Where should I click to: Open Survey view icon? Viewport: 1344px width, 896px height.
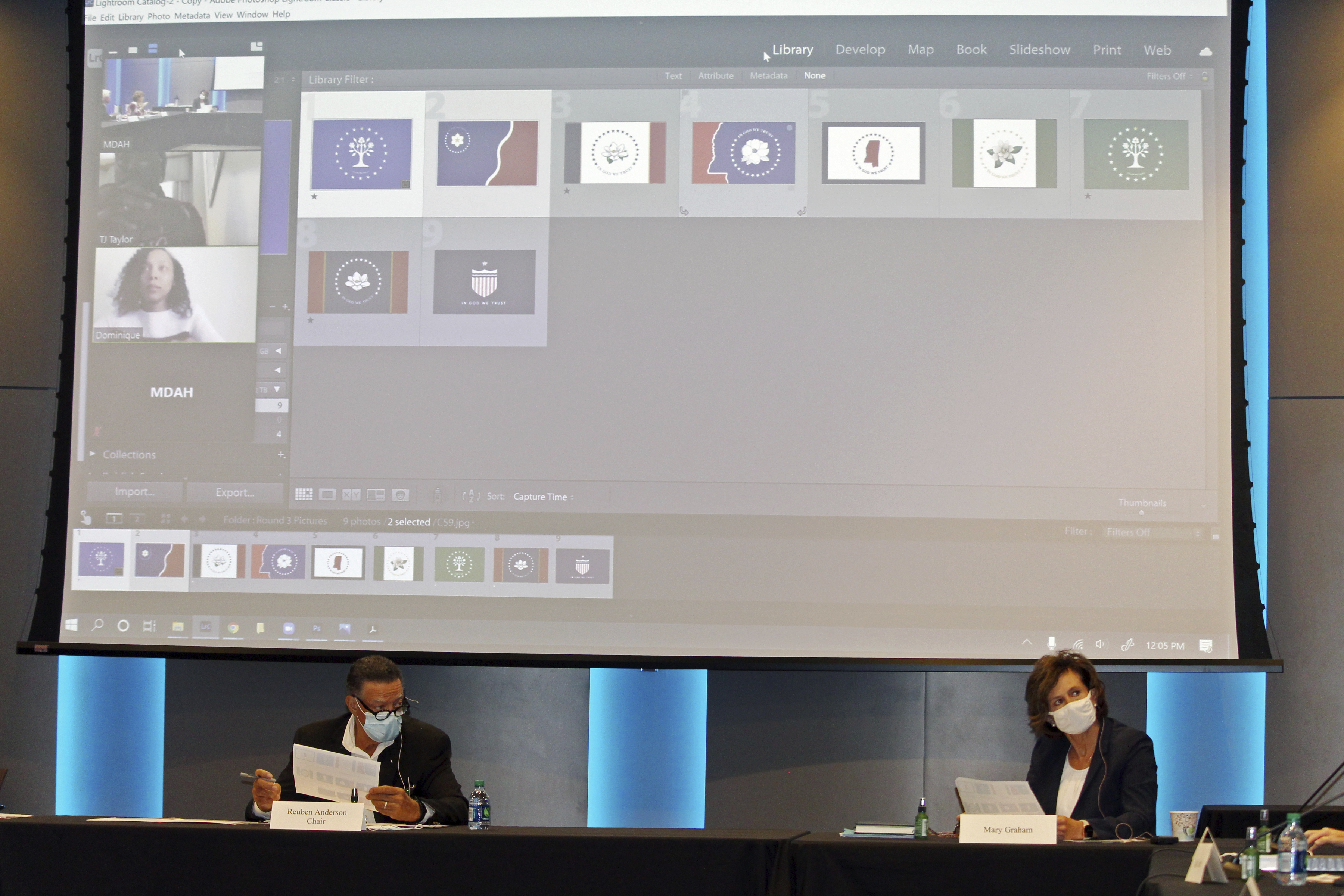pyautogui.click(x=376, y=495)
